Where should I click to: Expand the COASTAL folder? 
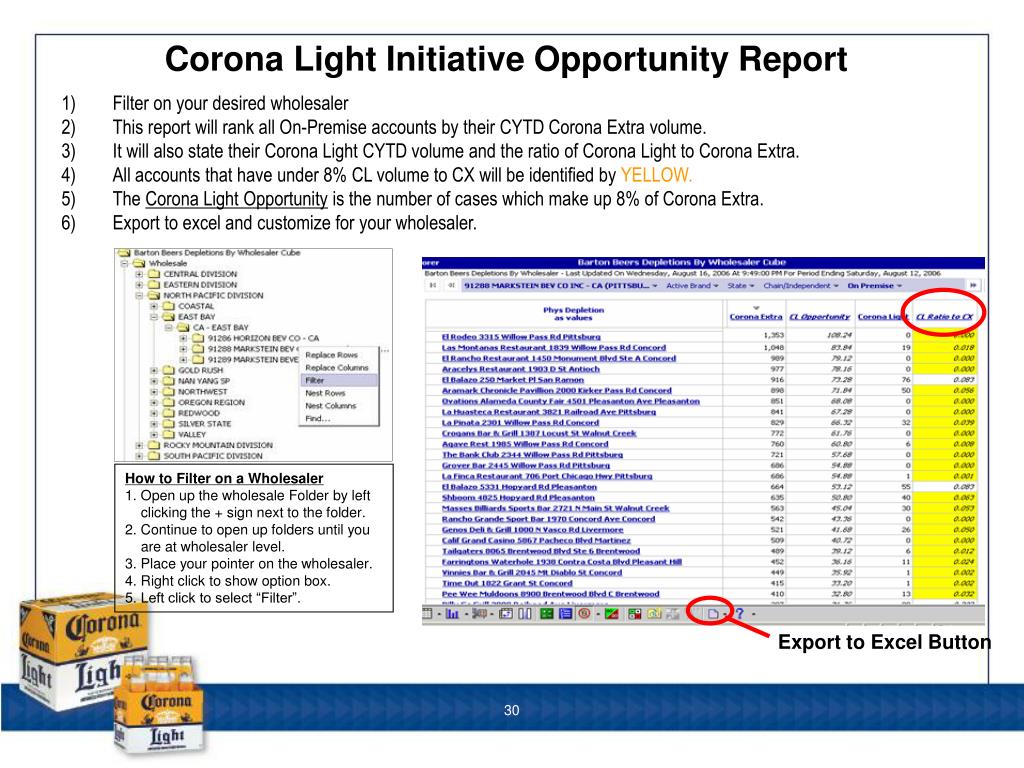154,306
